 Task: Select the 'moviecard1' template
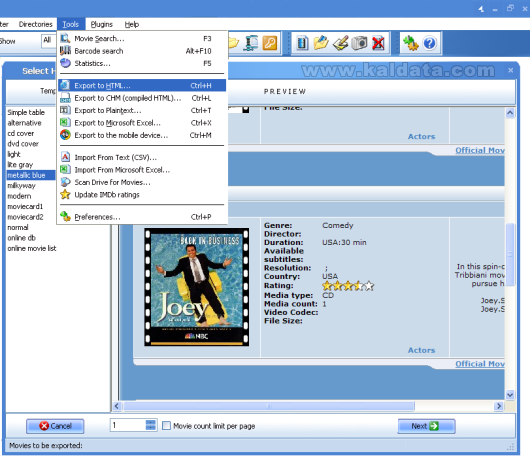[x=25, y=207]
